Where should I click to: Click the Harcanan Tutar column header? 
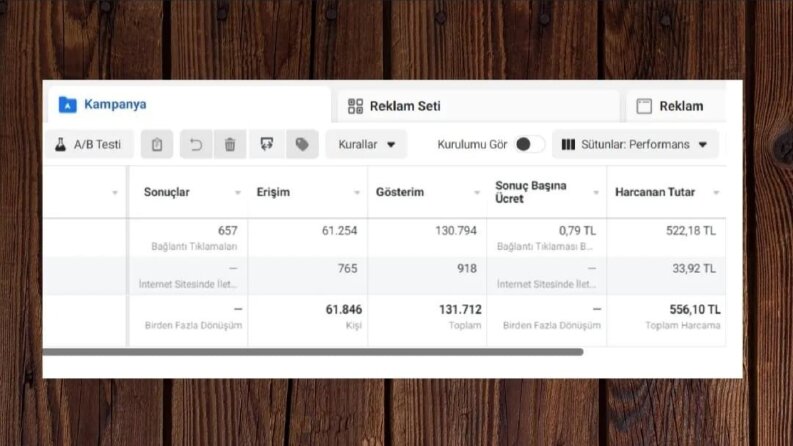pyautogui.click(x=655, y=192)
